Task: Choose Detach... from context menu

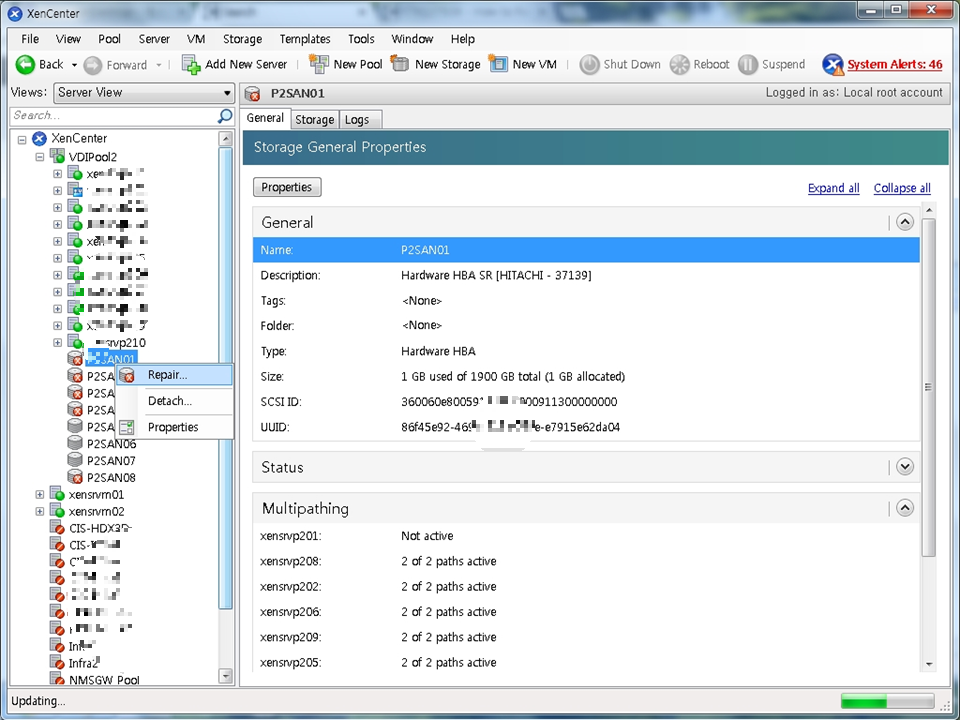Action: point(174,401)
